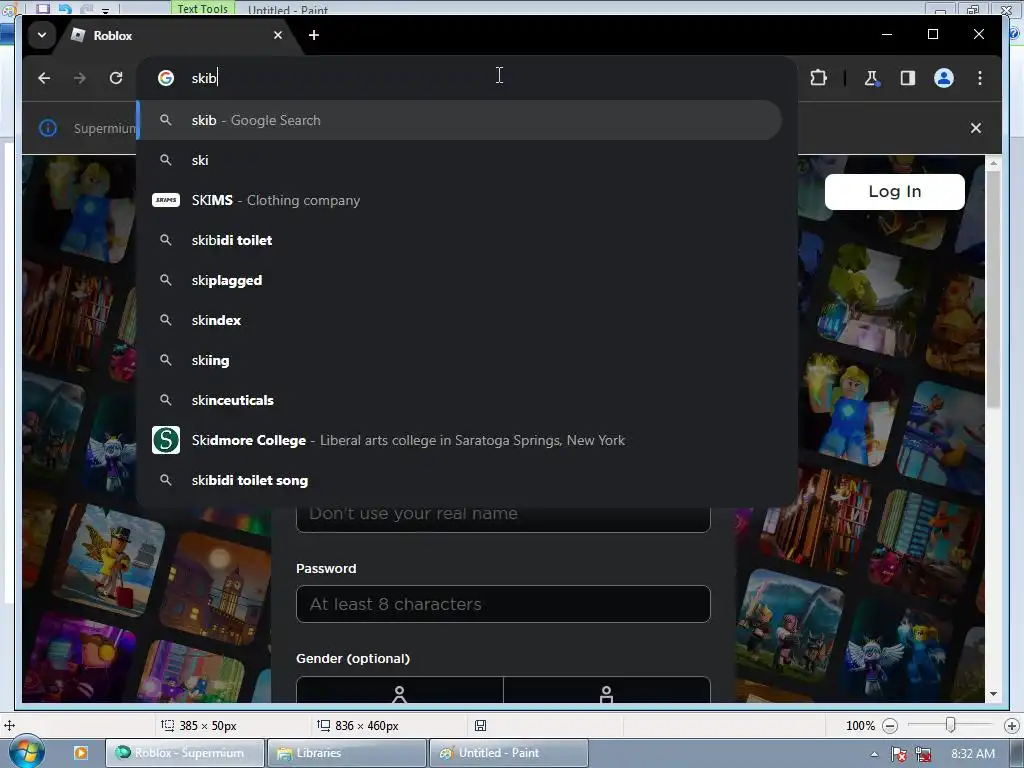1024x768 pixels.
Task: Switch to 'Roblox - Supermium' taskbar button
Action: [x=185, y=753]
